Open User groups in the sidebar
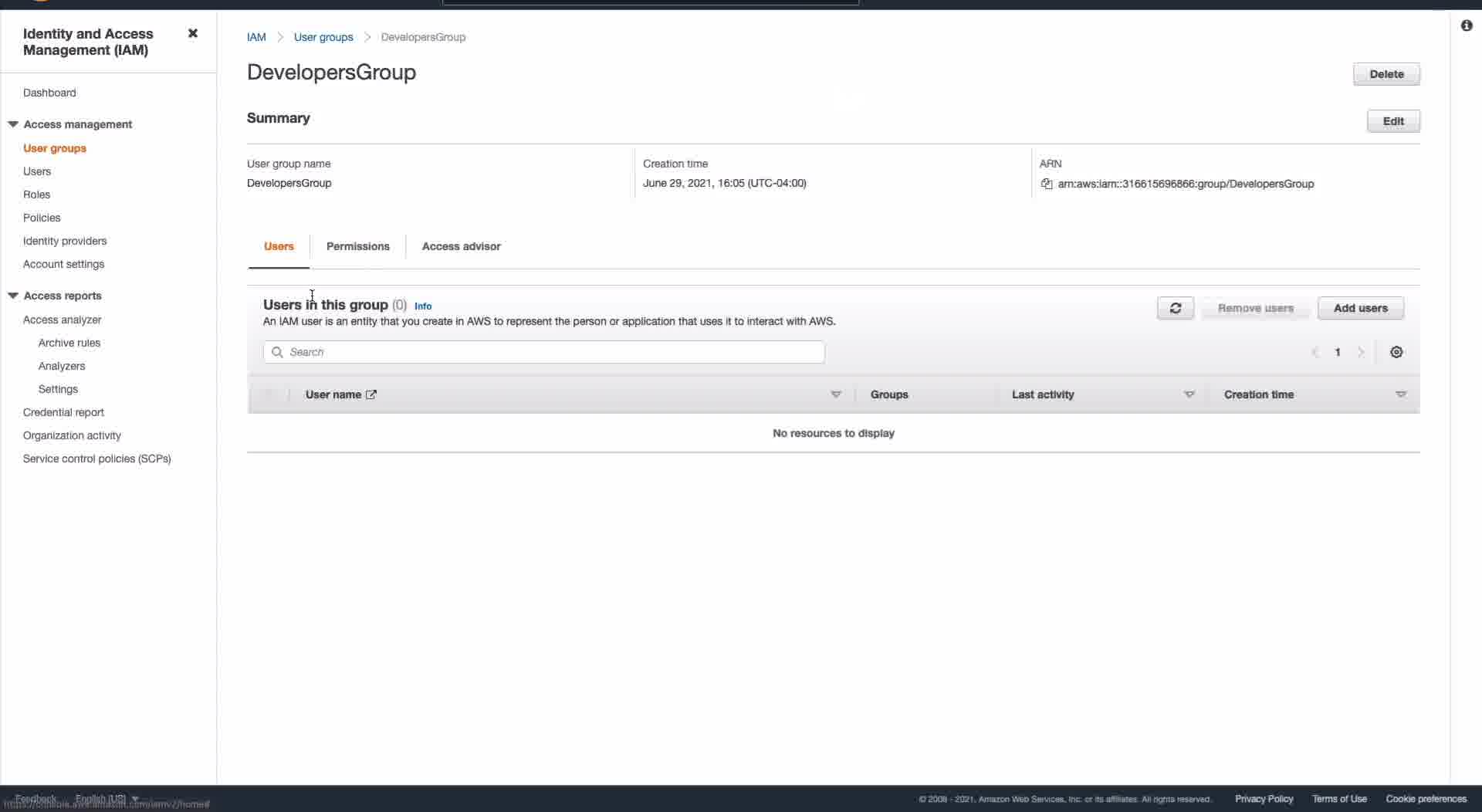 coord(55,148)
